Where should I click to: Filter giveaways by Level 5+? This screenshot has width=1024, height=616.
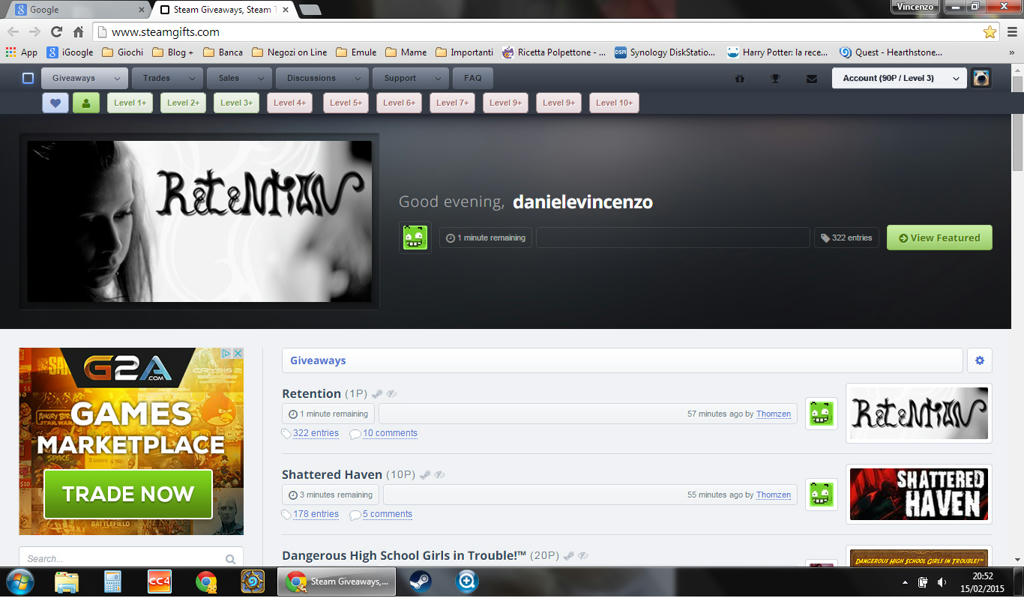coord(345,103)
